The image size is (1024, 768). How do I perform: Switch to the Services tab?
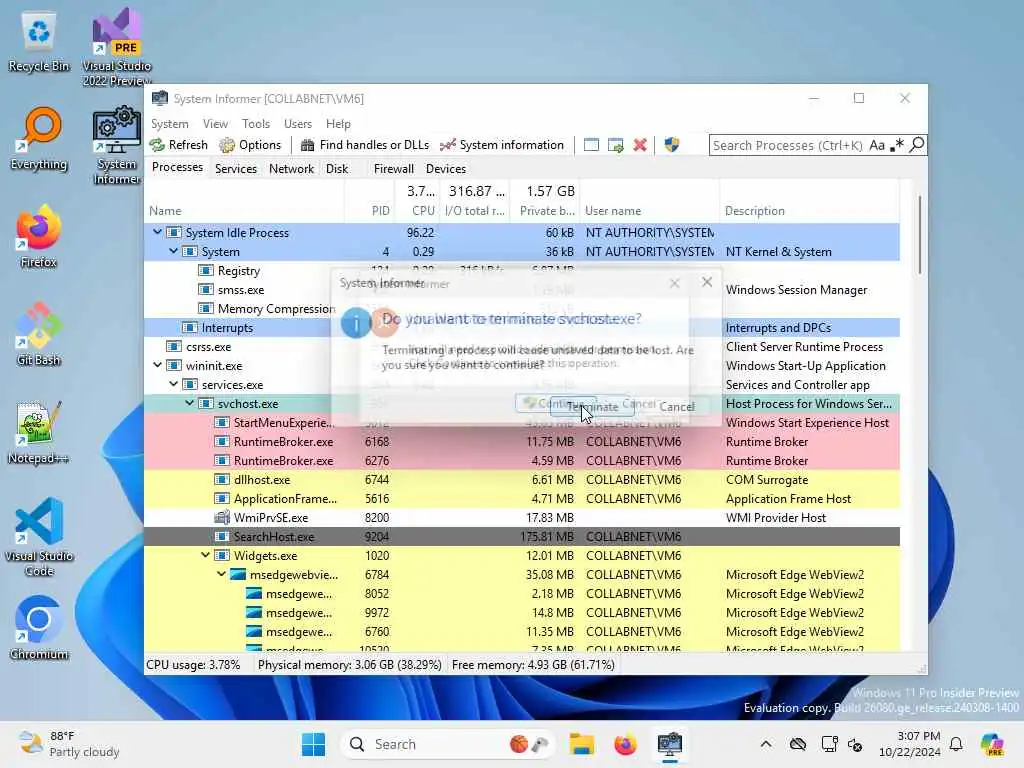236,168
